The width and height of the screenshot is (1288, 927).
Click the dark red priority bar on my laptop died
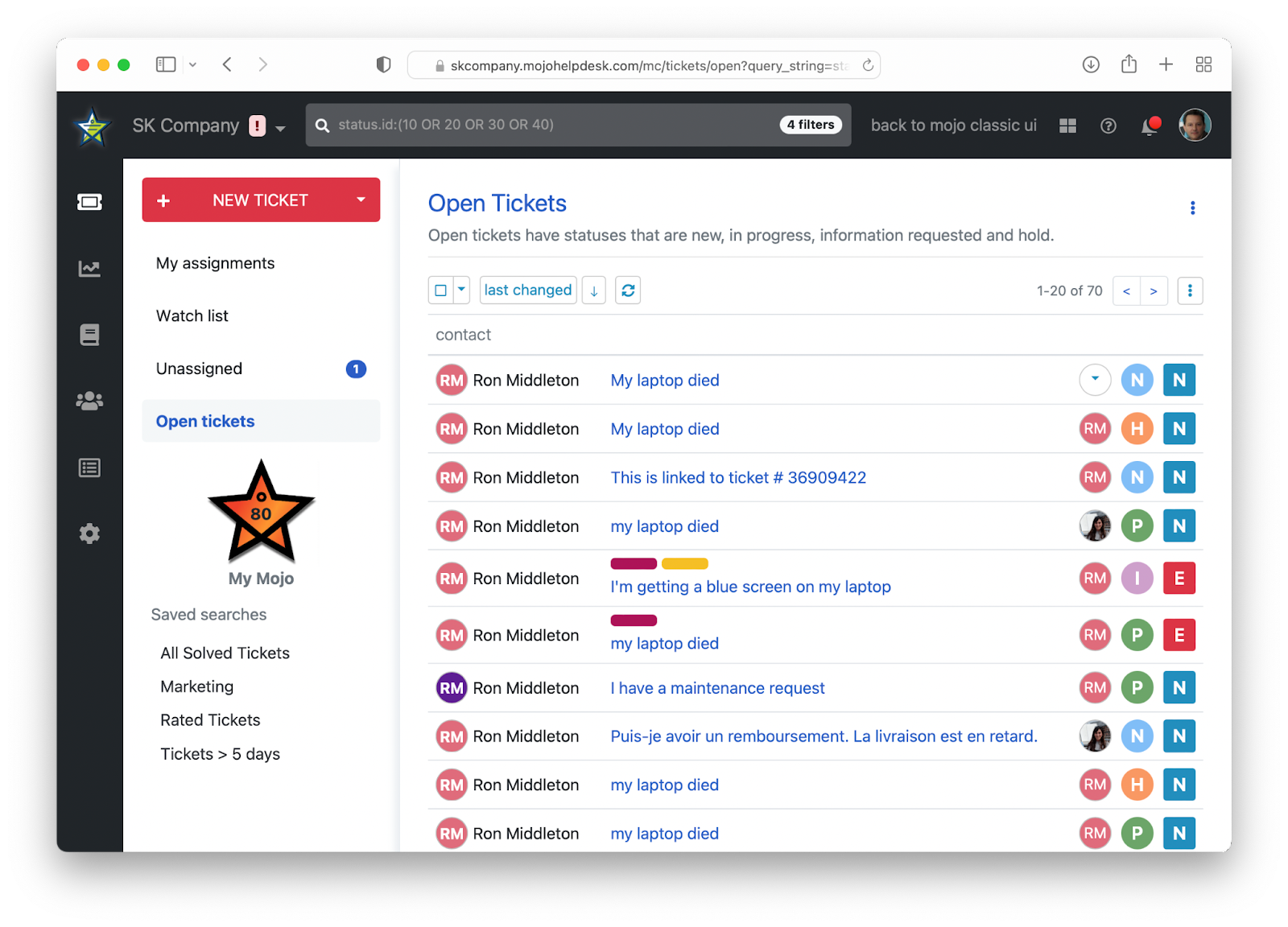point(634,620)
